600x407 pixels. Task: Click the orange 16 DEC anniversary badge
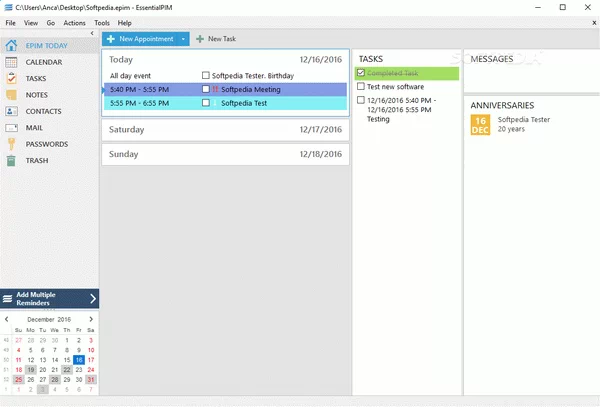[480, 123]
